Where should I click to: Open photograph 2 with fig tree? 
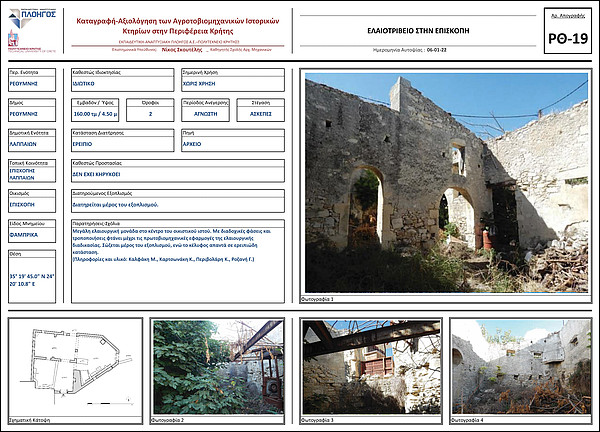point(218,367)
